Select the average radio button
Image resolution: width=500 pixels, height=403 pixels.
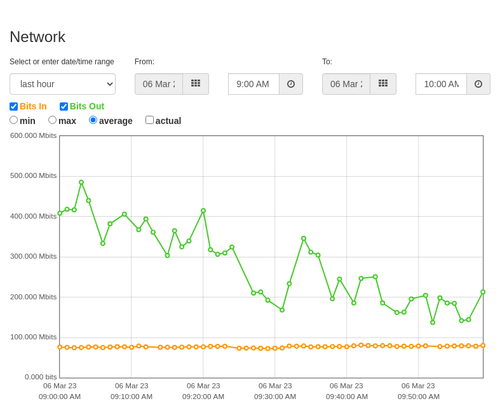[93, 120]
